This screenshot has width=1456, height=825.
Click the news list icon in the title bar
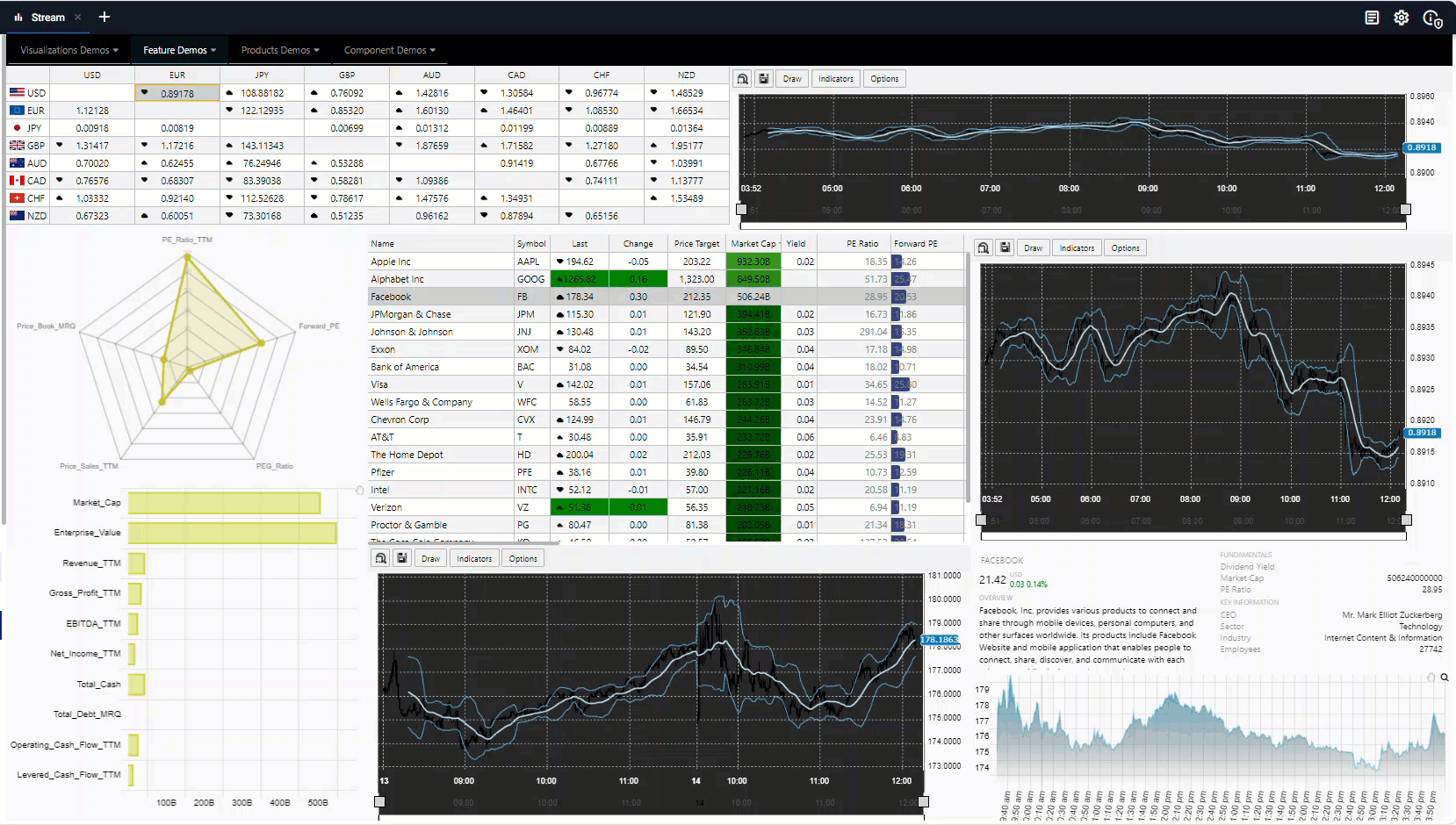pos(1372,17)
